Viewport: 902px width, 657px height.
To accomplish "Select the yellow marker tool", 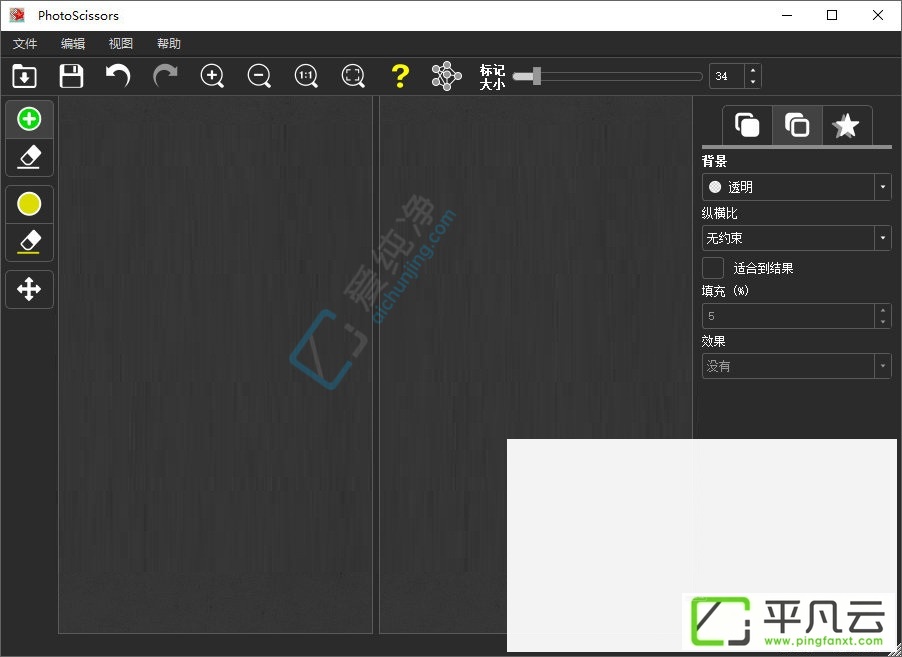I will (x=29, y=204).
